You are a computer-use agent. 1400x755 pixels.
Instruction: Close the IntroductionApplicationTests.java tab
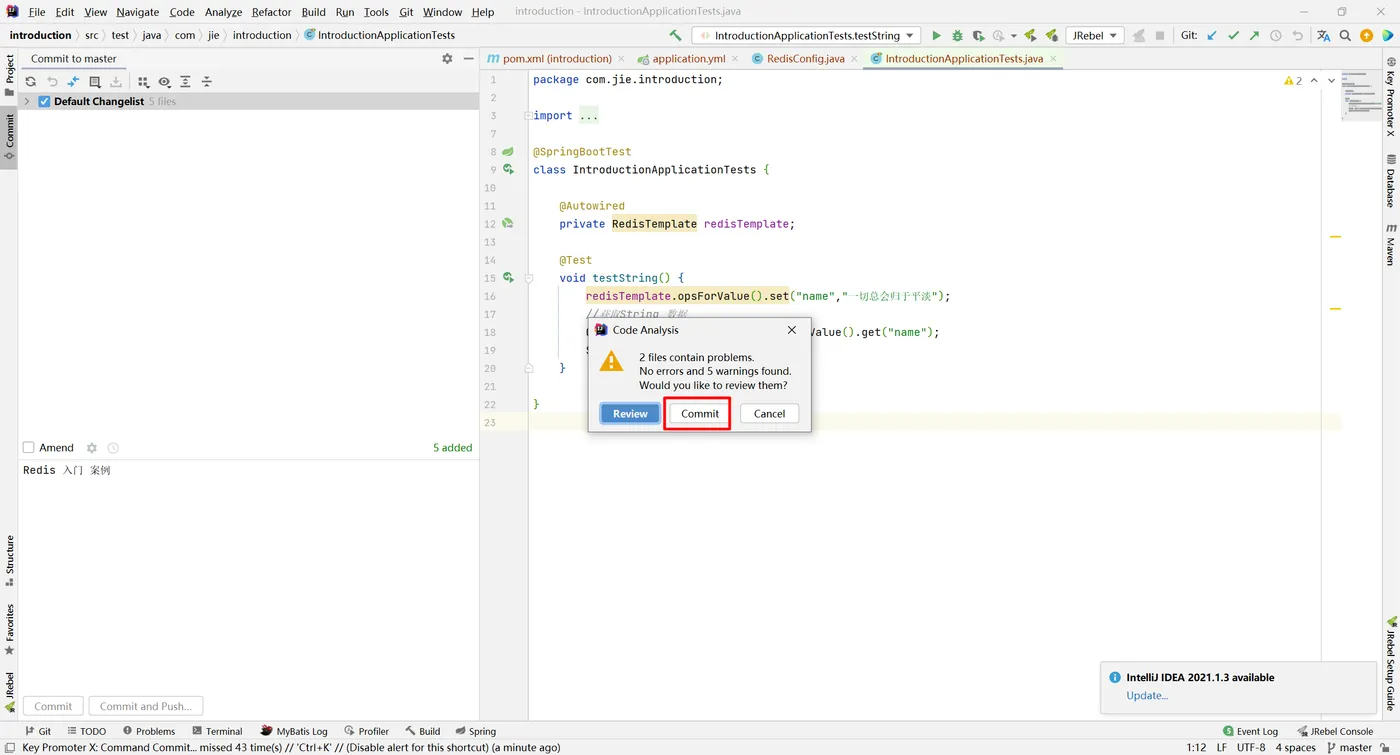1052,59
